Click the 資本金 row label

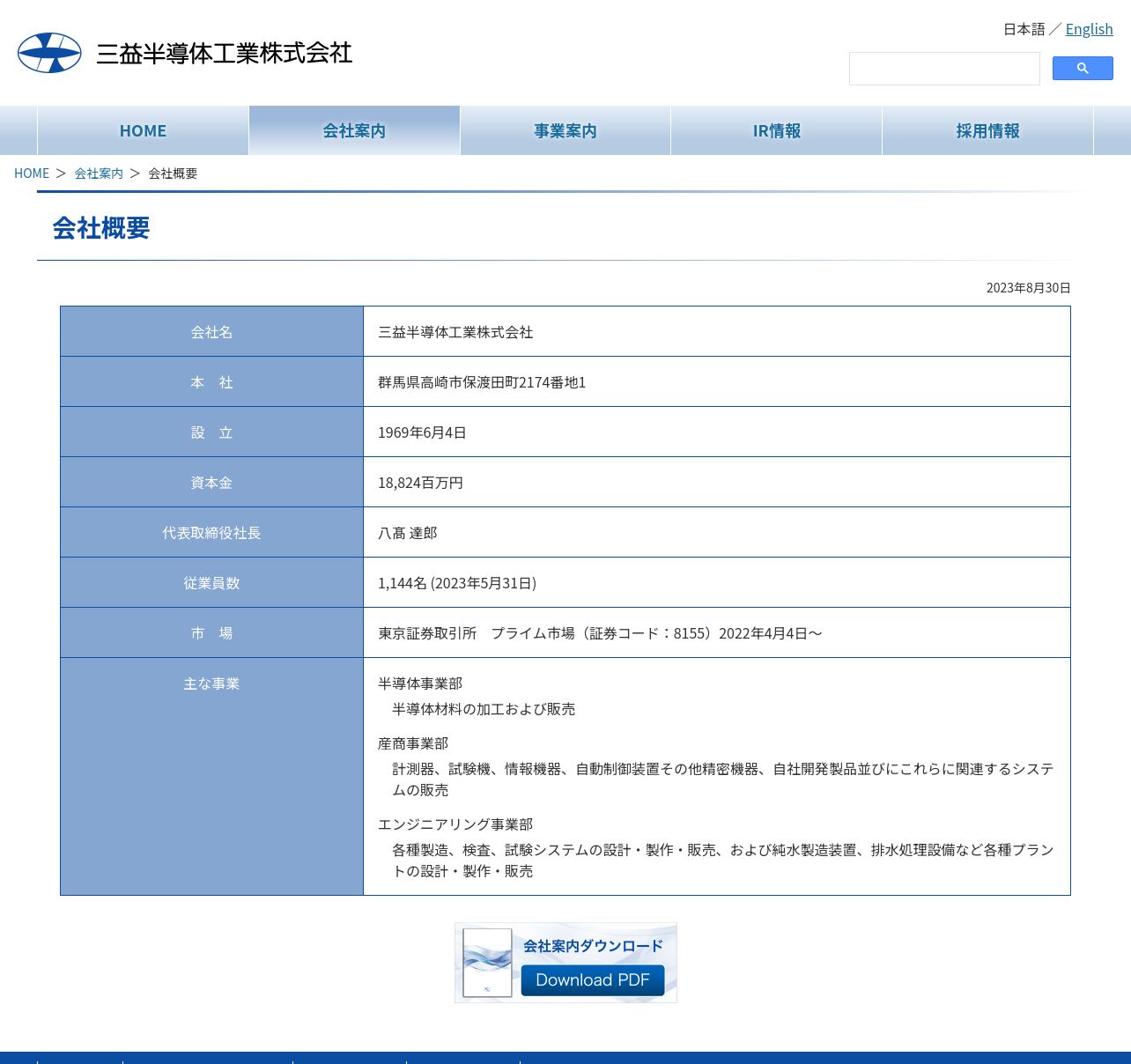tap(211, 483)
